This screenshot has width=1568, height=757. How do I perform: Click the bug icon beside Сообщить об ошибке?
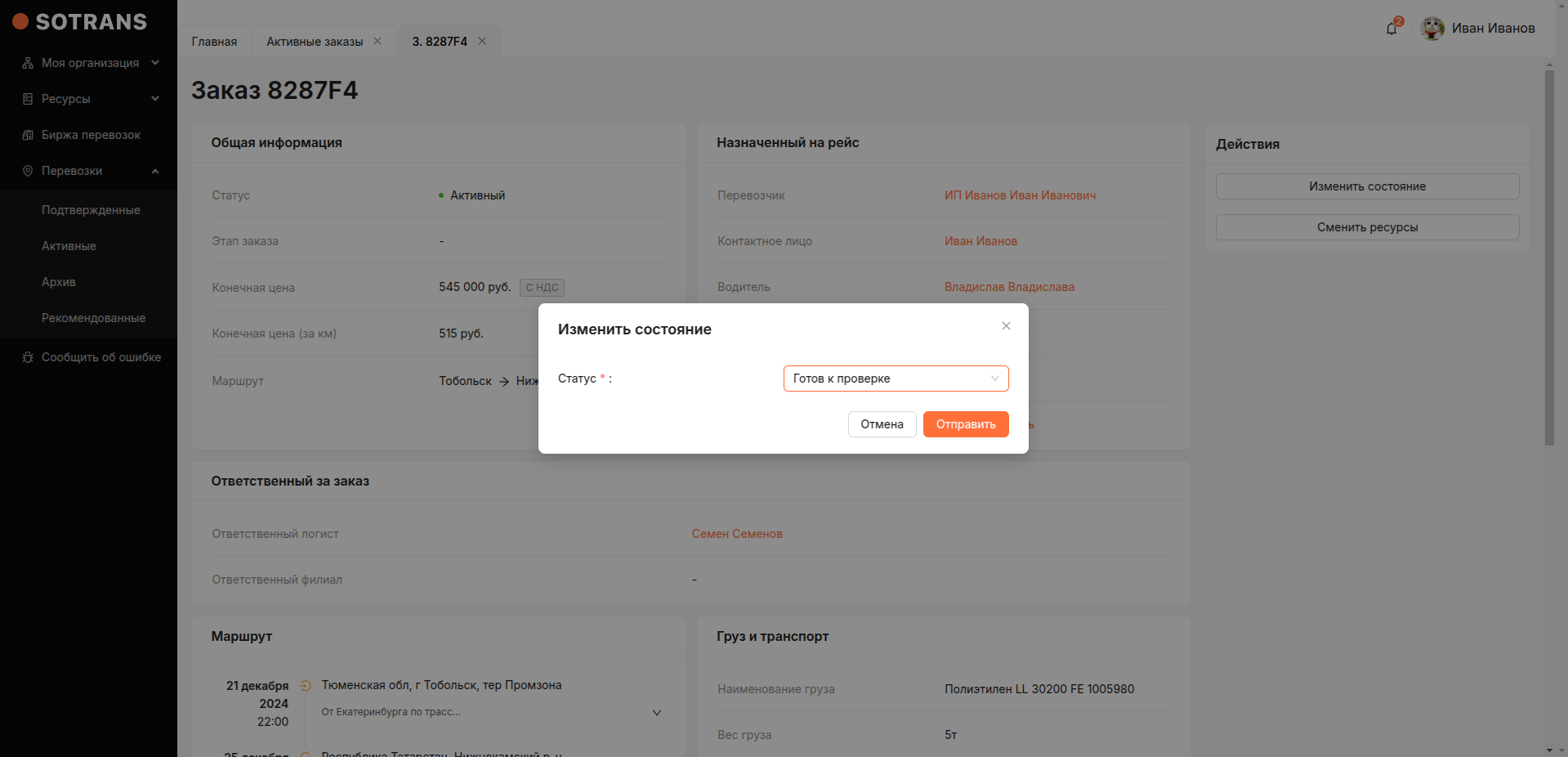click(x=28, y=357)
